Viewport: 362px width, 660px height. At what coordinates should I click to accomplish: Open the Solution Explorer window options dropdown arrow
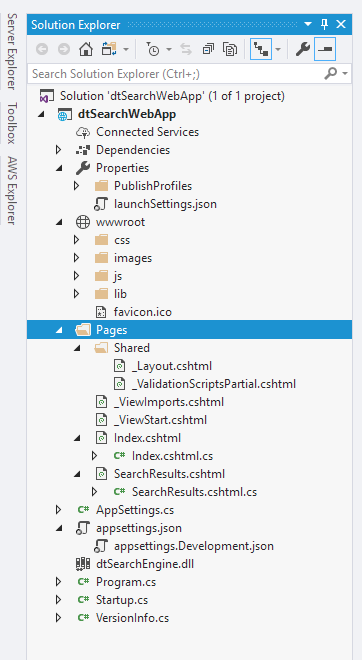click(308, 24)
